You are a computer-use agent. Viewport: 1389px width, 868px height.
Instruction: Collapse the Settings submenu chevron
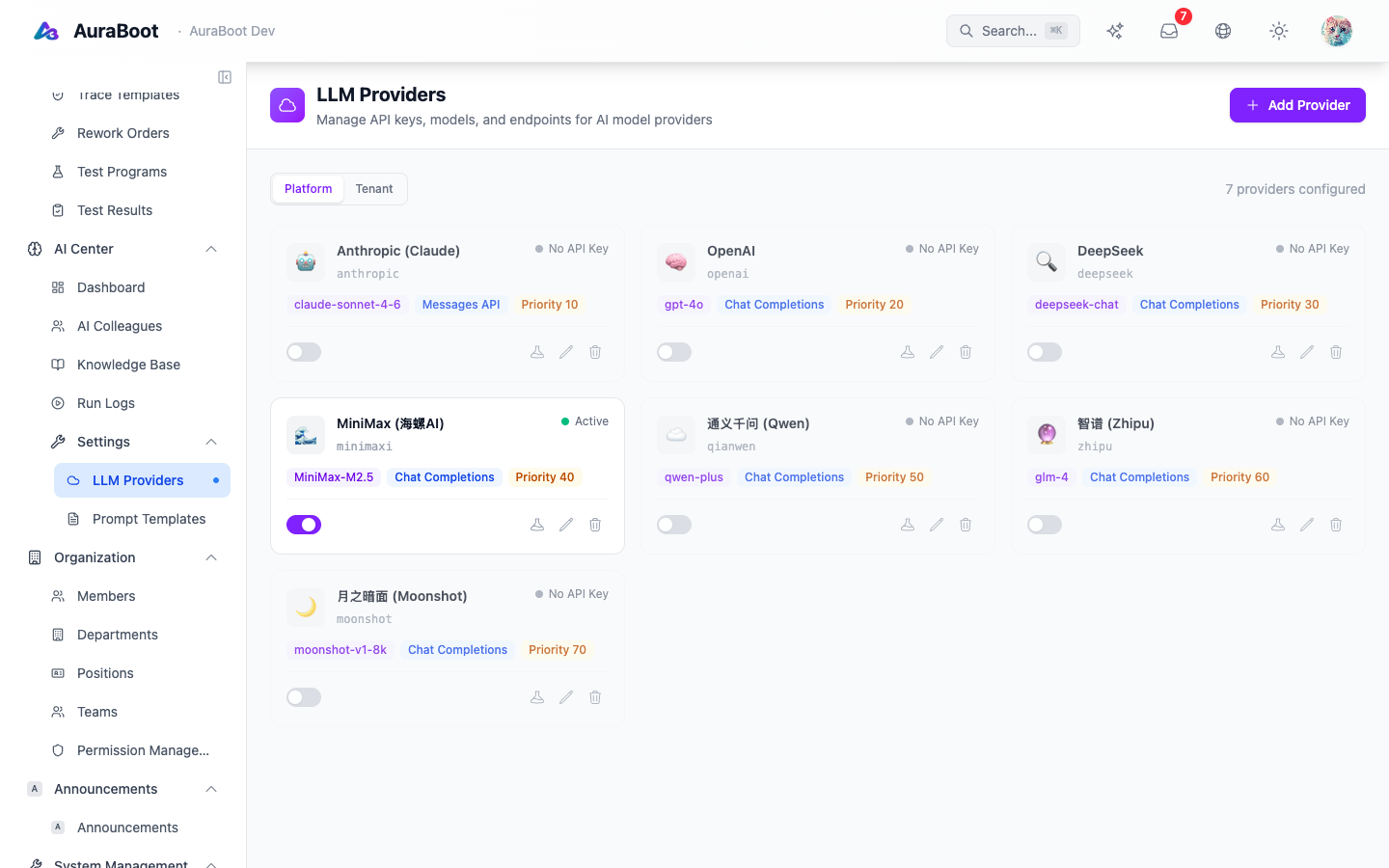(211, 442)
